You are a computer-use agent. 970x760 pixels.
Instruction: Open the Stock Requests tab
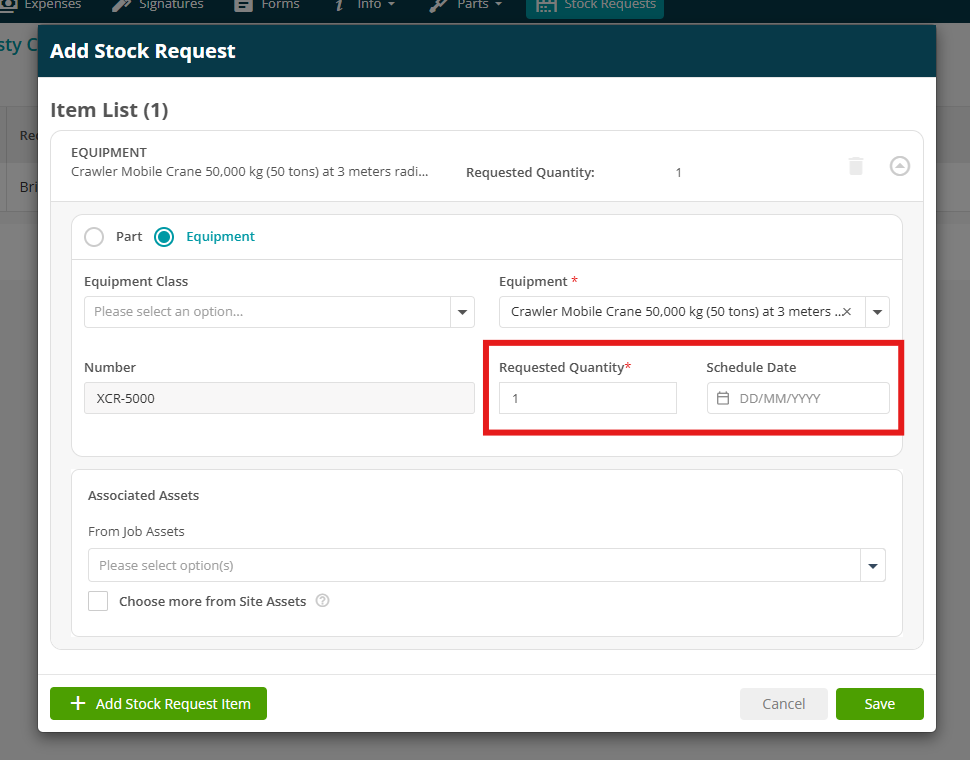[595, 6]
